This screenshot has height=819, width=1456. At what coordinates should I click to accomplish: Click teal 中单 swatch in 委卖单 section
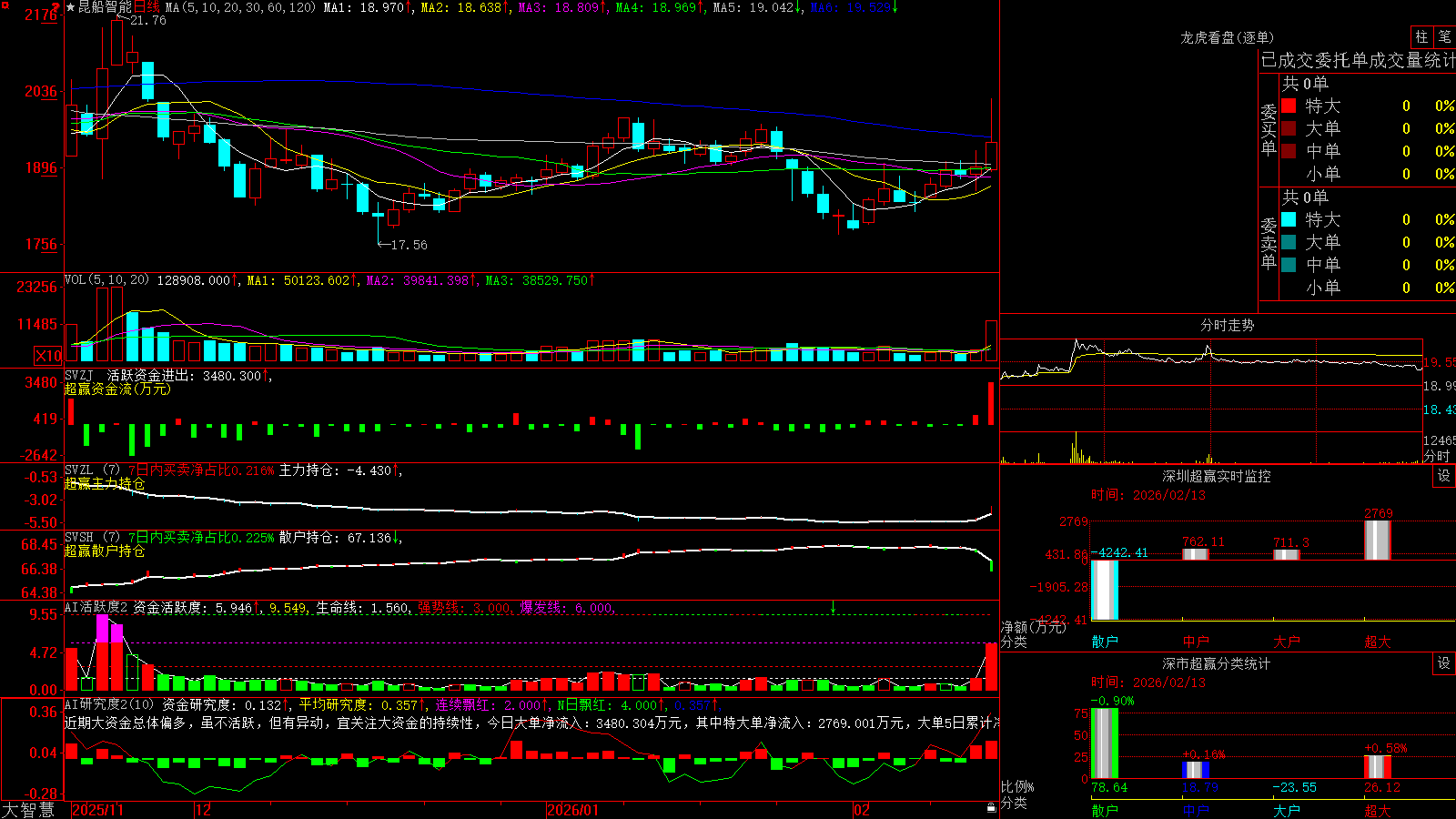[x=1289, y=265]
